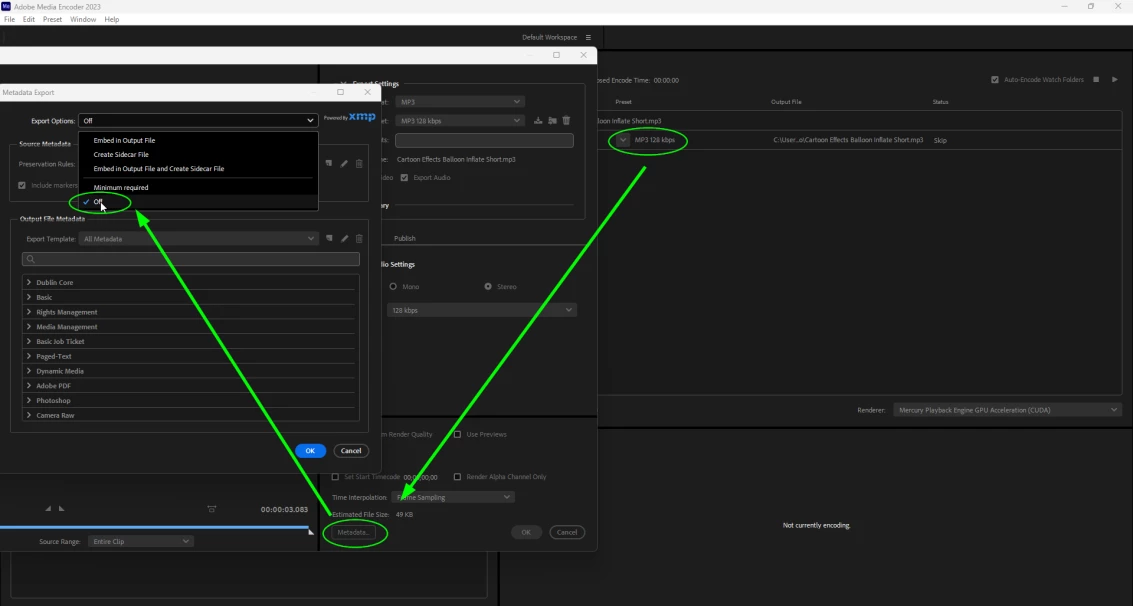Image resolution: width=1133 pixels, height=606 pixels.
Task: Click the Delete Preset trash icon in Export Settings
Action: (x=566, y=121)
